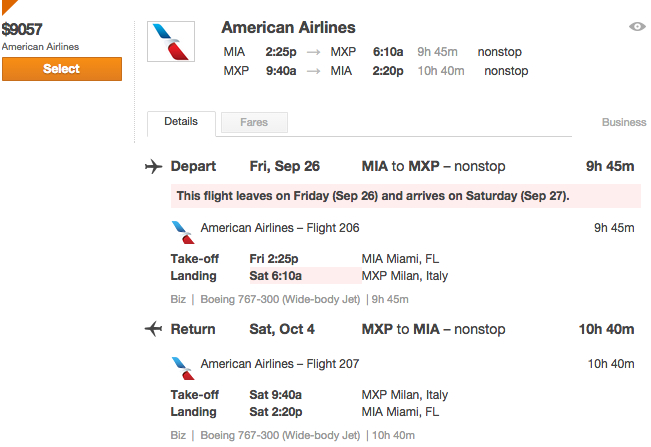Click the $9057 price
Viewport: 651px width, 447px height.
coord(22,29)
